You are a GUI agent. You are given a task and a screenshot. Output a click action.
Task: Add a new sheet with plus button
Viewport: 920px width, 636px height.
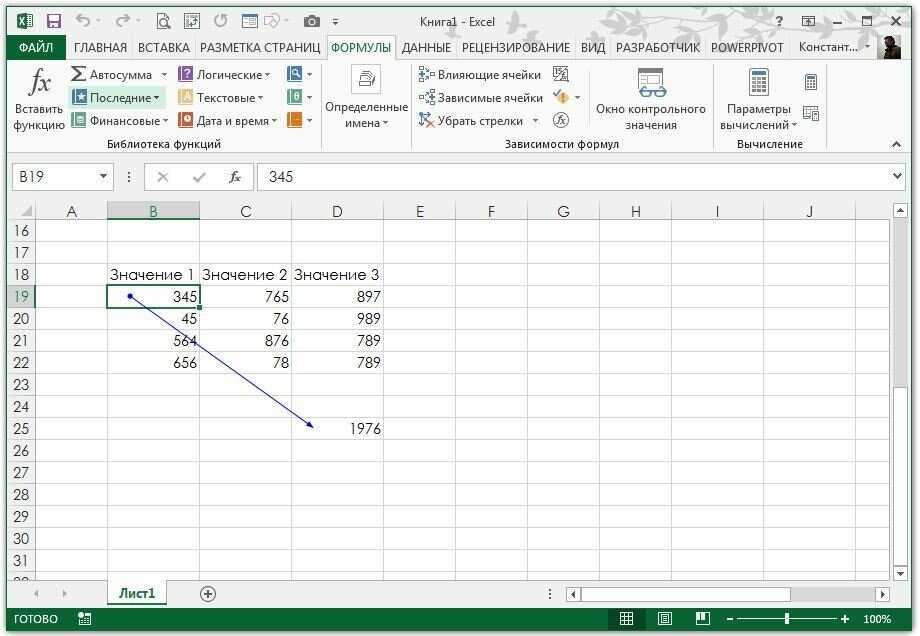coord(208,594)
